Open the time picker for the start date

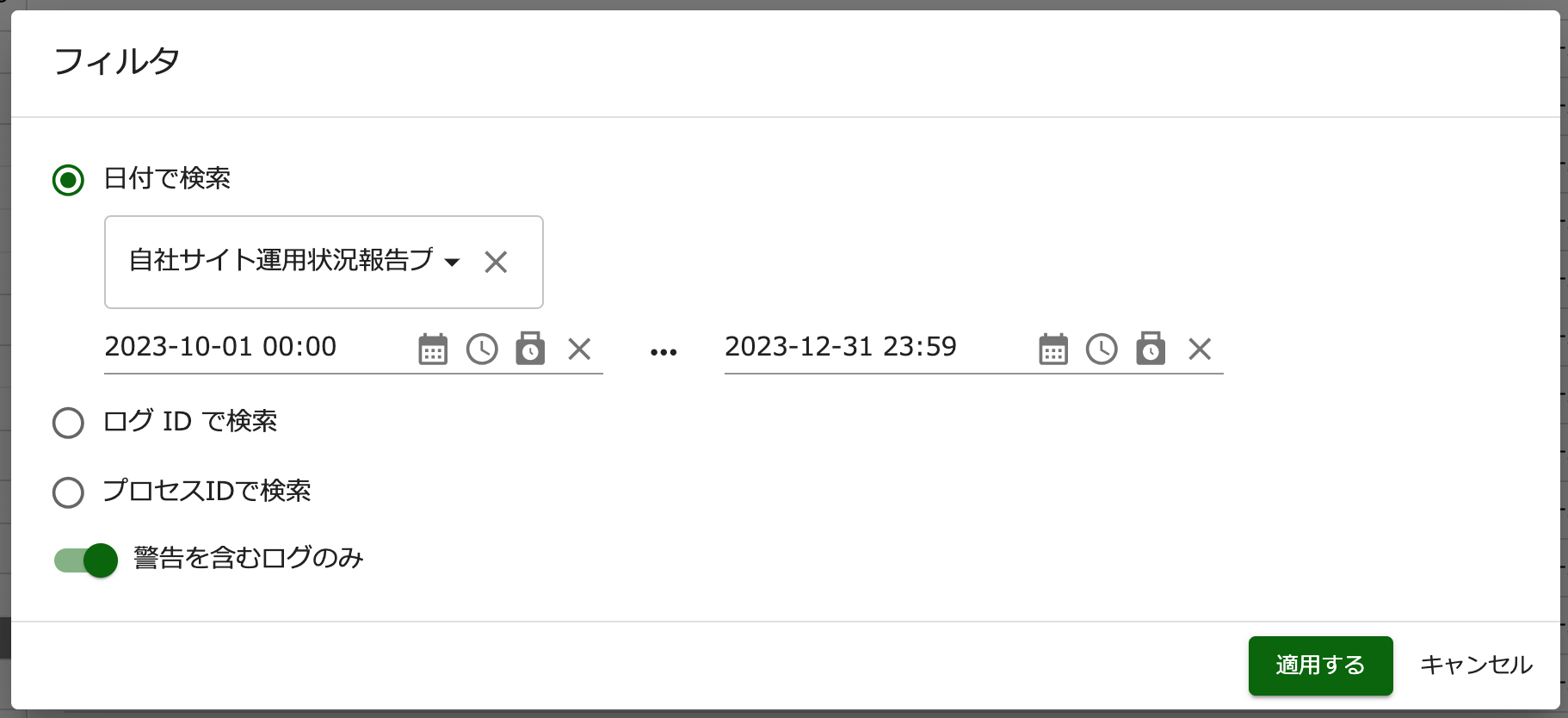pyautogui.click(x=482, y=350)
